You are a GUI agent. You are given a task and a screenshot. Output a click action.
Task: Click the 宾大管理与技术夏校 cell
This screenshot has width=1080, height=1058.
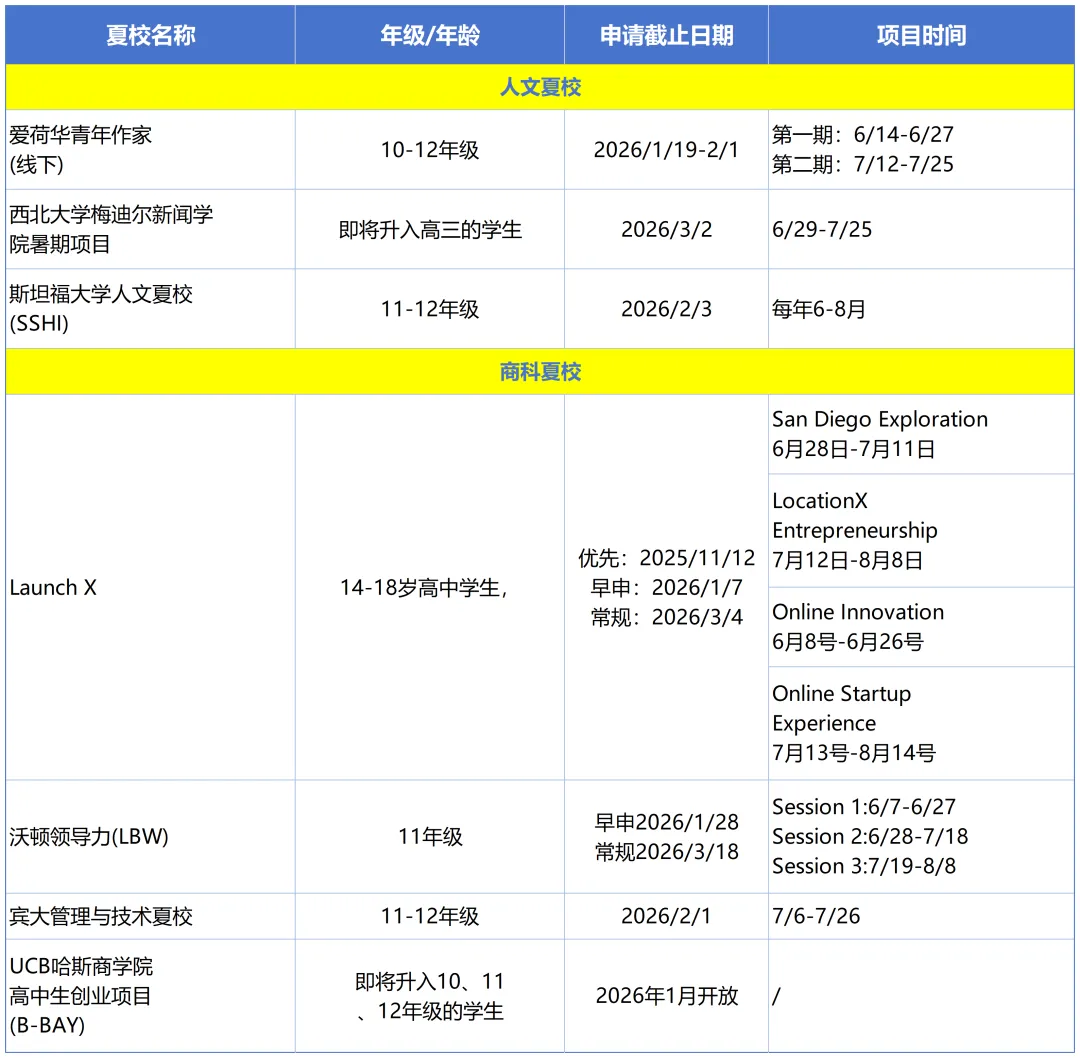[150, 916]
